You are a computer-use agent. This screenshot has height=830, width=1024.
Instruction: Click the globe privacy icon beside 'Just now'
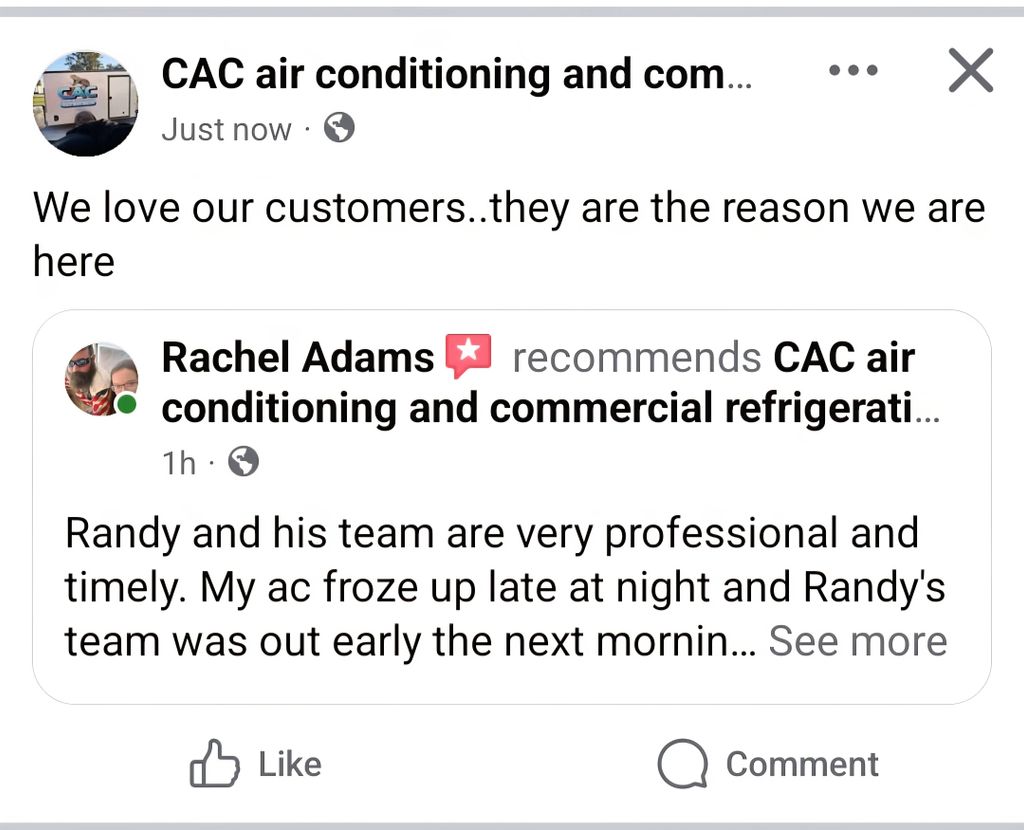(x=339, y=128)
